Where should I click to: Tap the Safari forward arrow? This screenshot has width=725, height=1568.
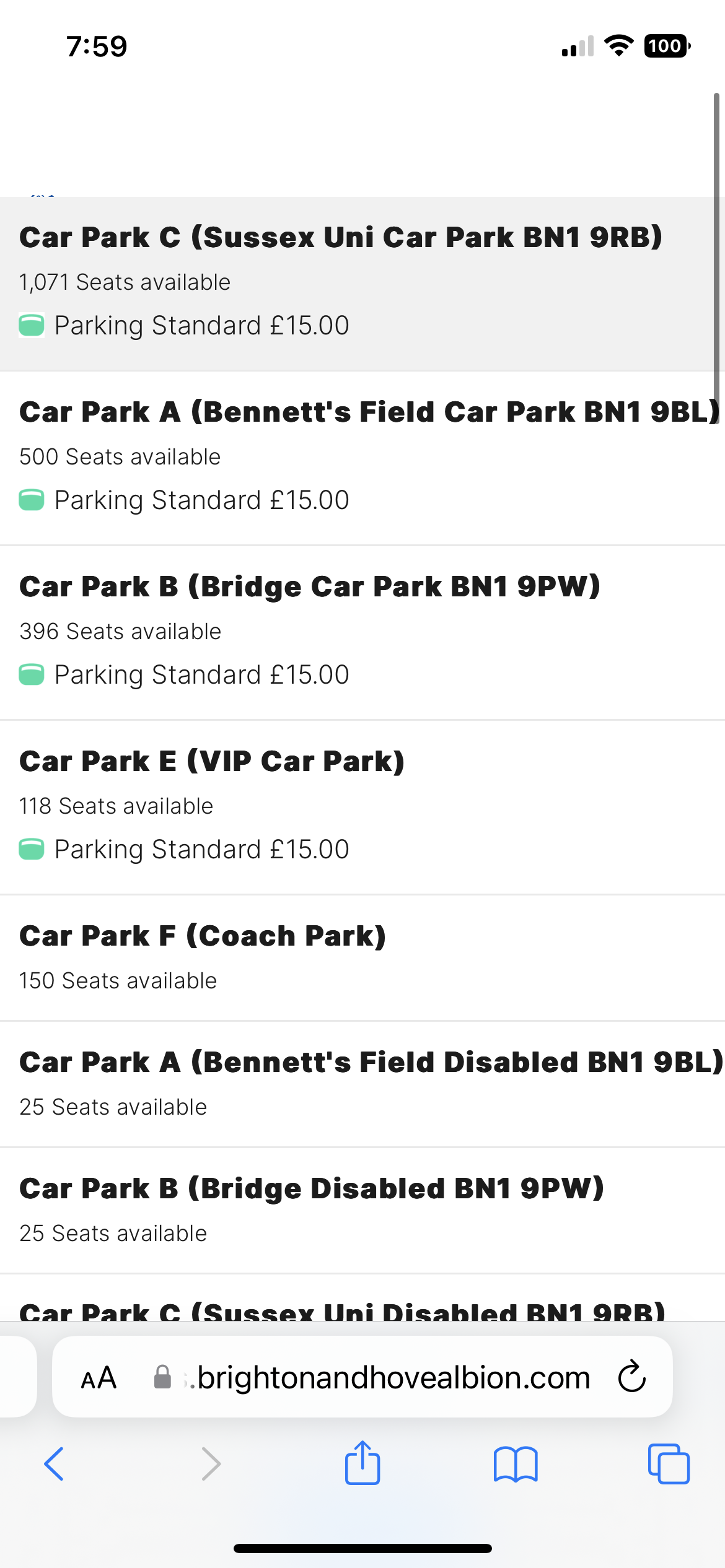(211, 1464)
